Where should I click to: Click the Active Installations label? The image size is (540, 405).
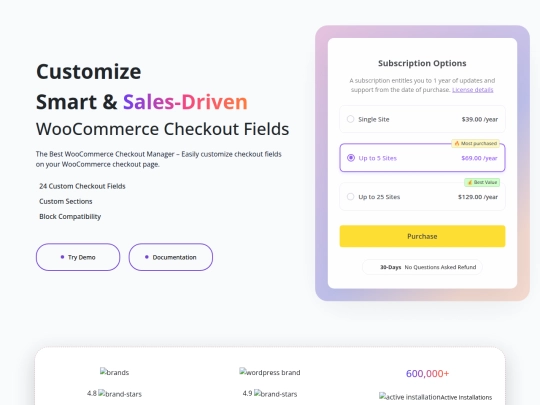(466, 397)
